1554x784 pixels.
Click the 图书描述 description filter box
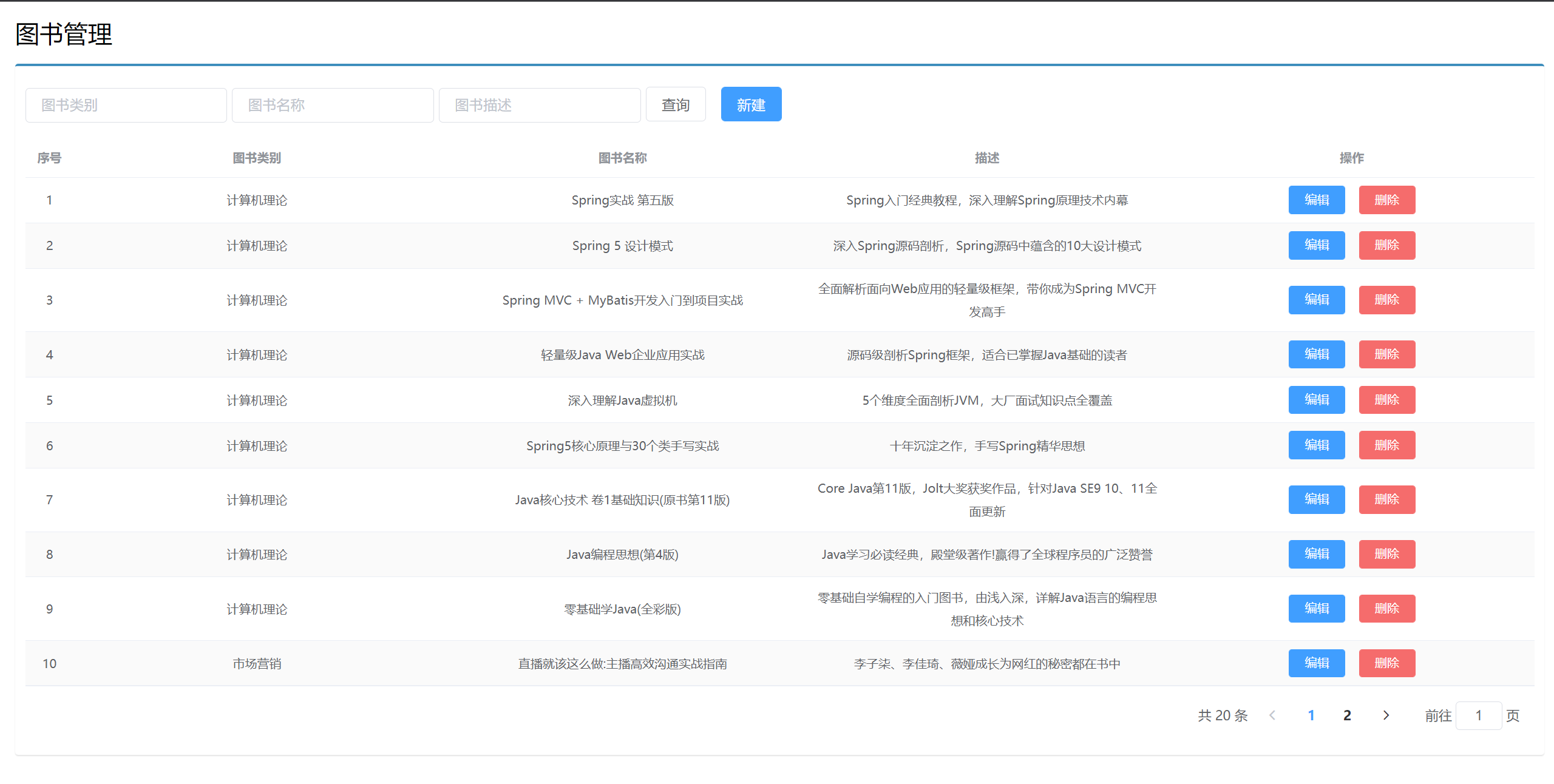[539, 104]
